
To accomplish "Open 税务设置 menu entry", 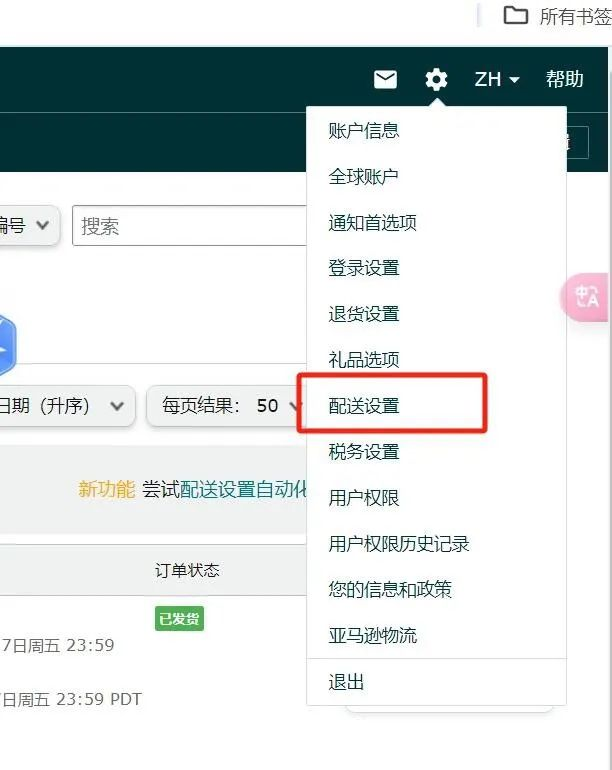I will point(363,452).
